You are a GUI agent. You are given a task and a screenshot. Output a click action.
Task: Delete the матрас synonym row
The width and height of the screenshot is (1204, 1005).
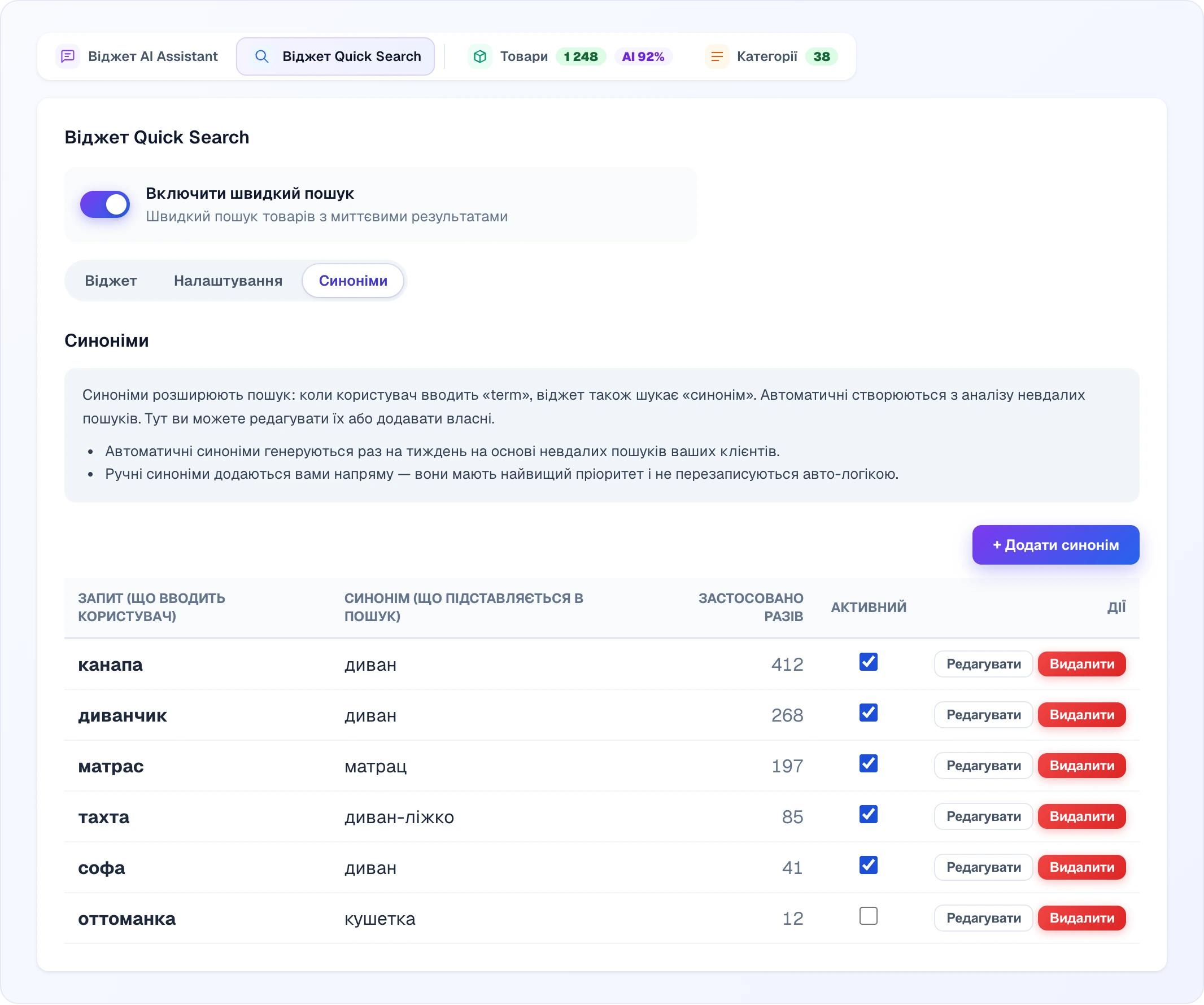(1082, 766)
